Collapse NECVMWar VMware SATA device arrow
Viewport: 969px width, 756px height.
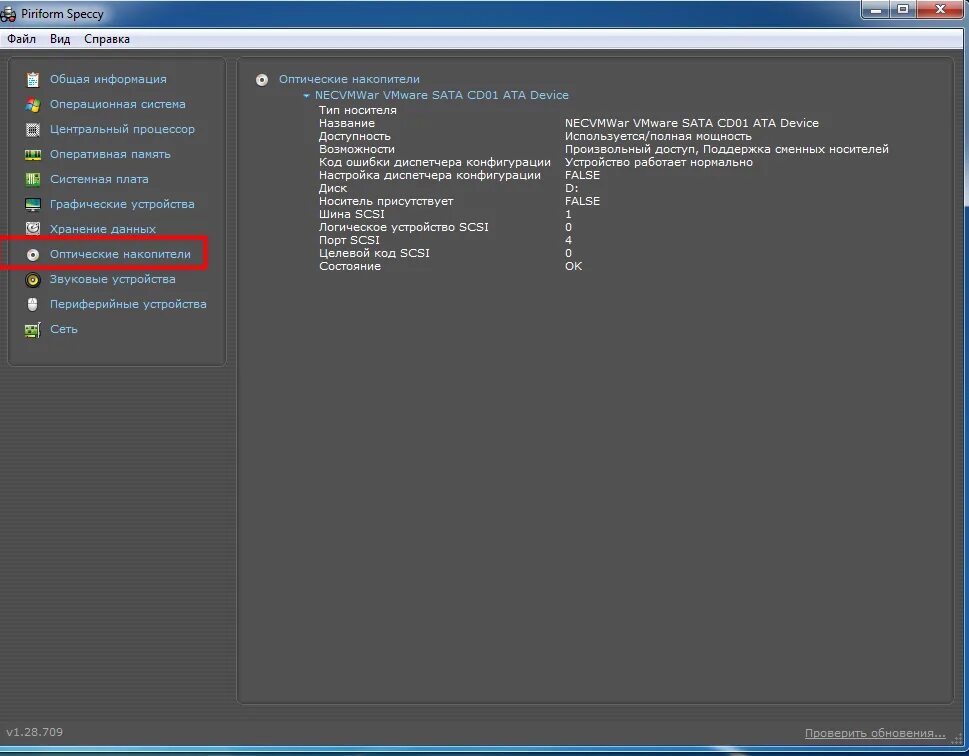pos(306,96)
